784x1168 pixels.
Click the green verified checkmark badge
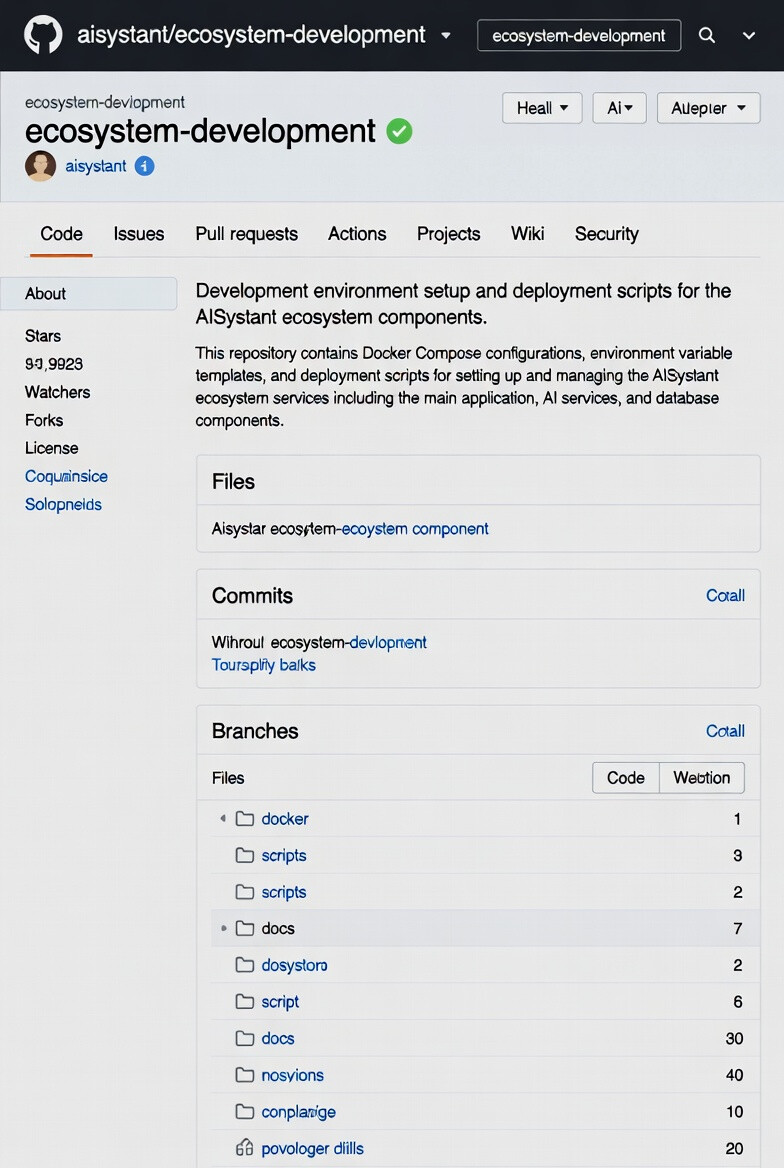click(x=399, y=131)
